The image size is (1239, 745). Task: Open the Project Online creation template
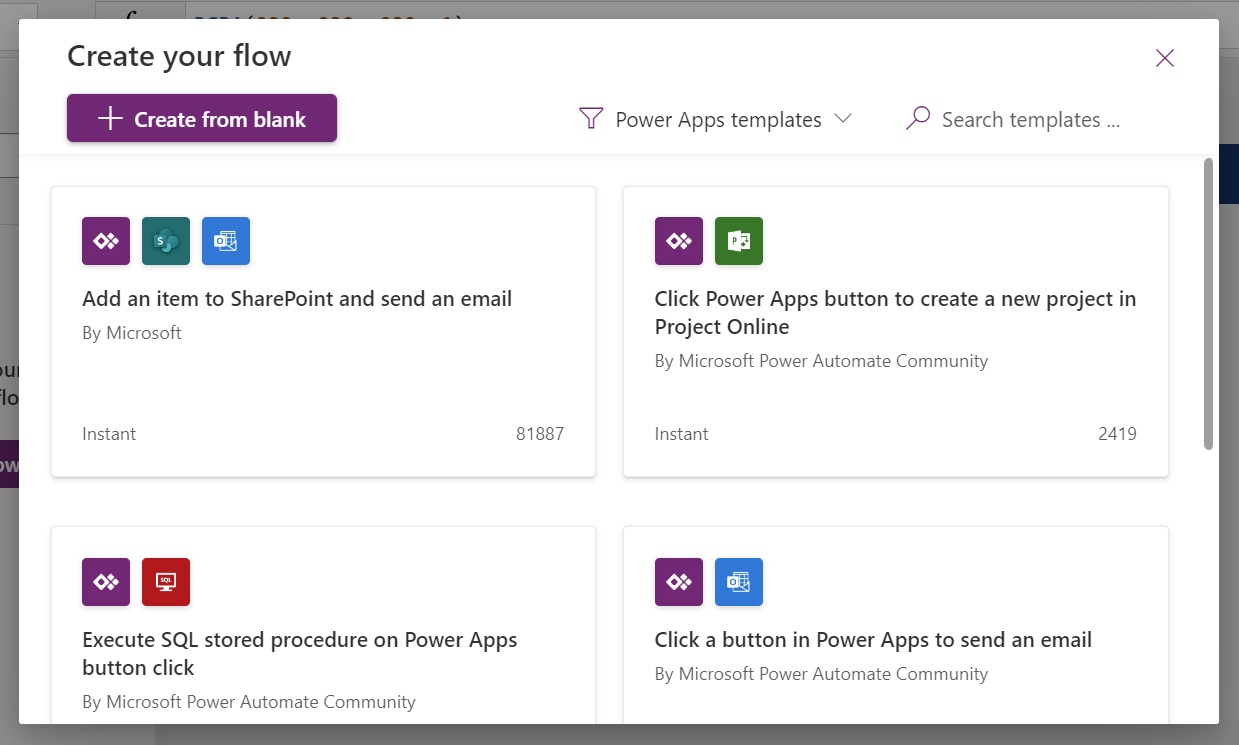coord(895,331)
